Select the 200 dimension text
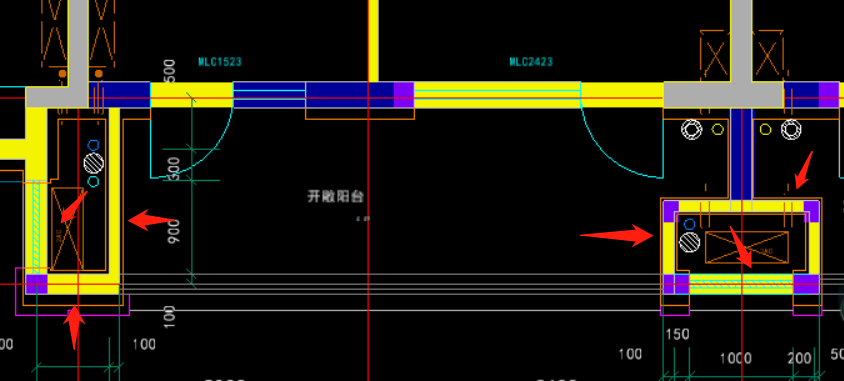This screenshot has height=381, width=844. [800, 358]
